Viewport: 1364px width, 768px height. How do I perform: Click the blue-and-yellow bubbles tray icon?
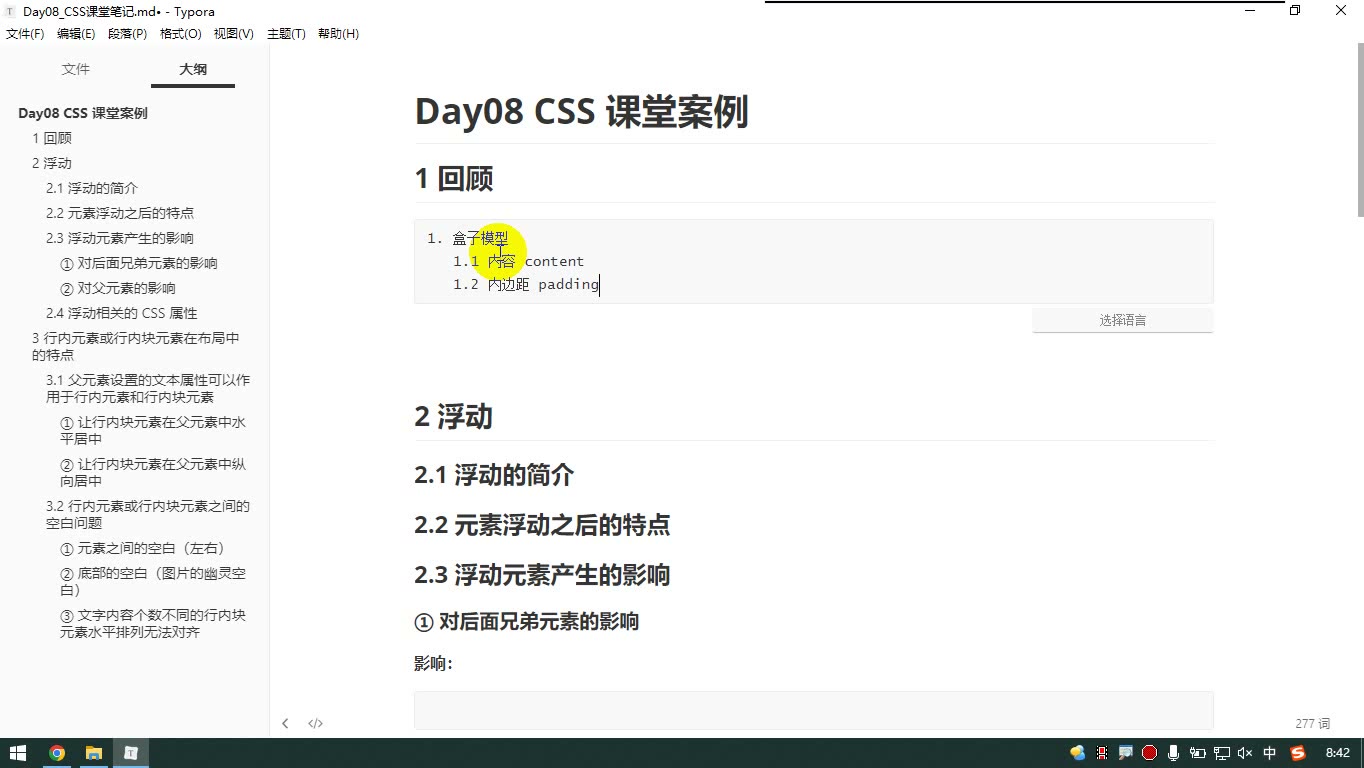(1077, 753)
